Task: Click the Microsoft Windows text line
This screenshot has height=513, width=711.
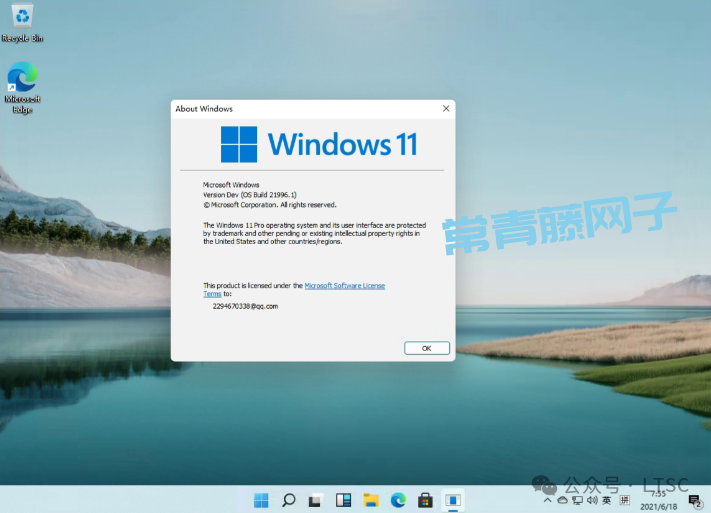Action: (x=231, y=185)
